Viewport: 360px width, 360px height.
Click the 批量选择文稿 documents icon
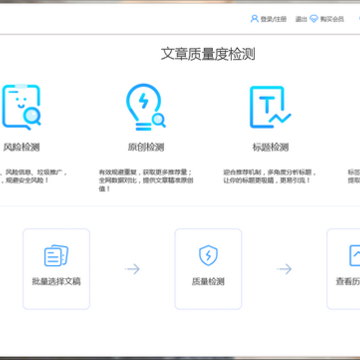[x=56, y=256]
